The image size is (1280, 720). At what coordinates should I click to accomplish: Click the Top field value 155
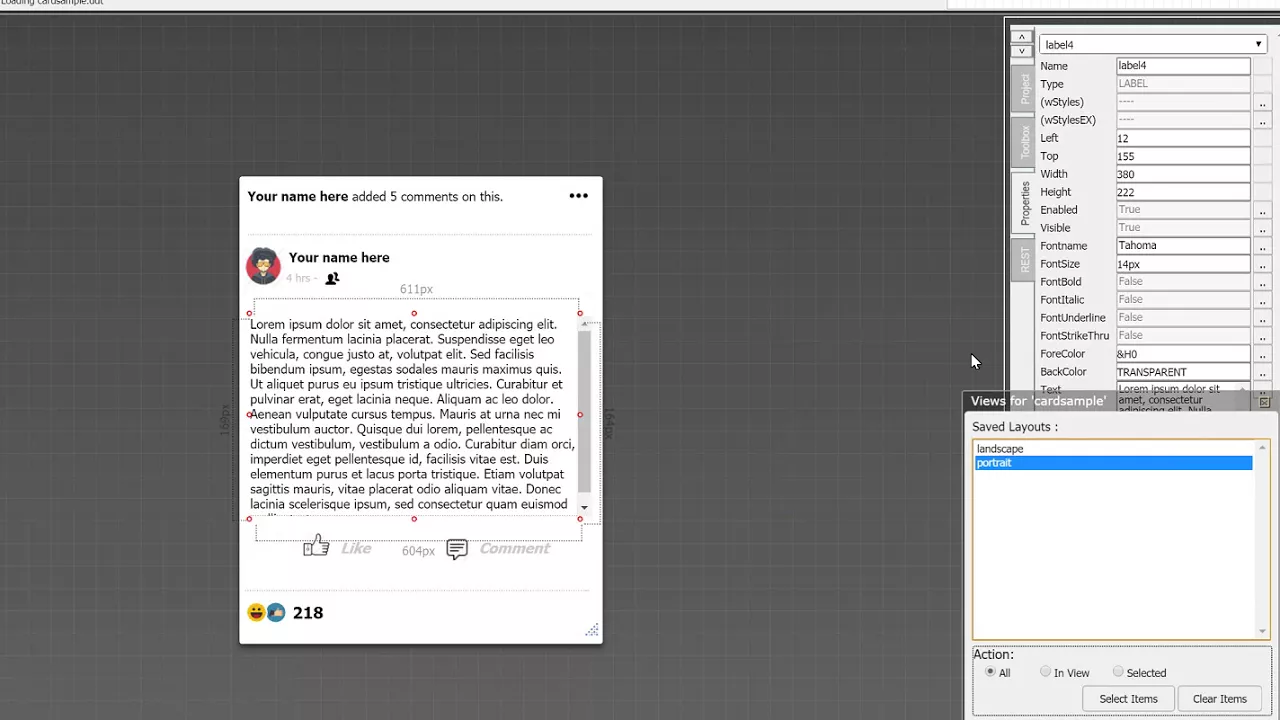(1183, 156)
